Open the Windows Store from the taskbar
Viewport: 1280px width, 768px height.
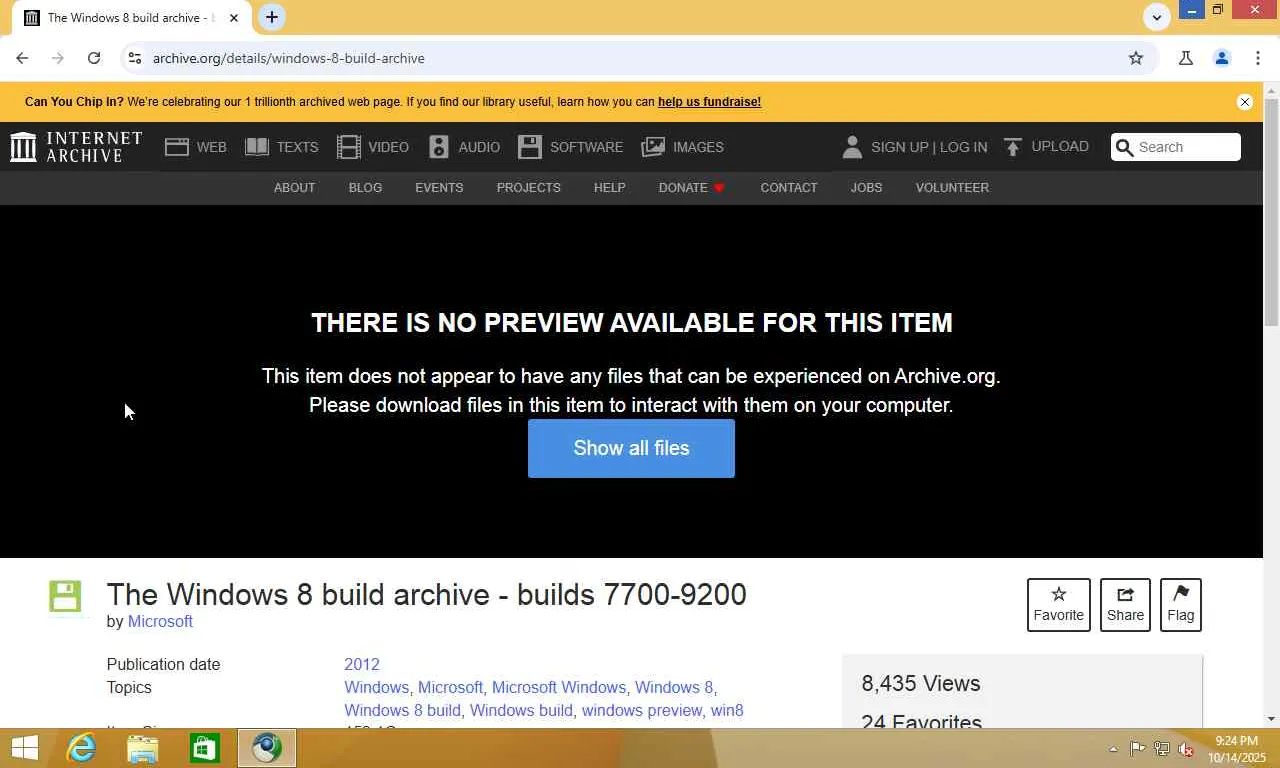[x=205, y=748]
